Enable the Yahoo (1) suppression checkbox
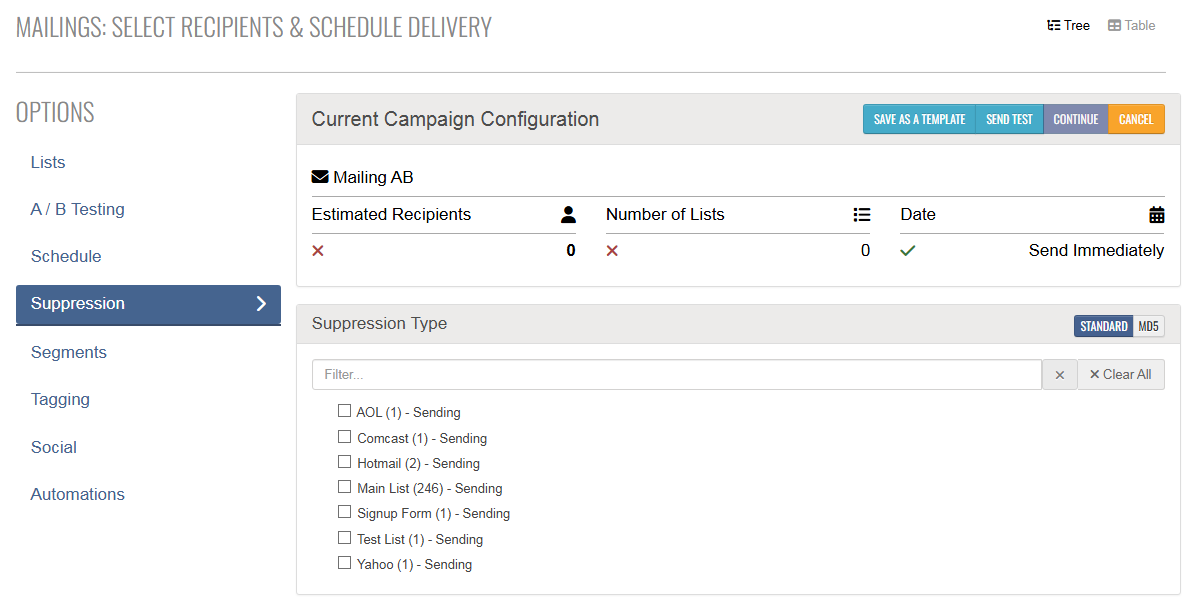Viewport: 1200px width, 609px height. click(344, 563)
